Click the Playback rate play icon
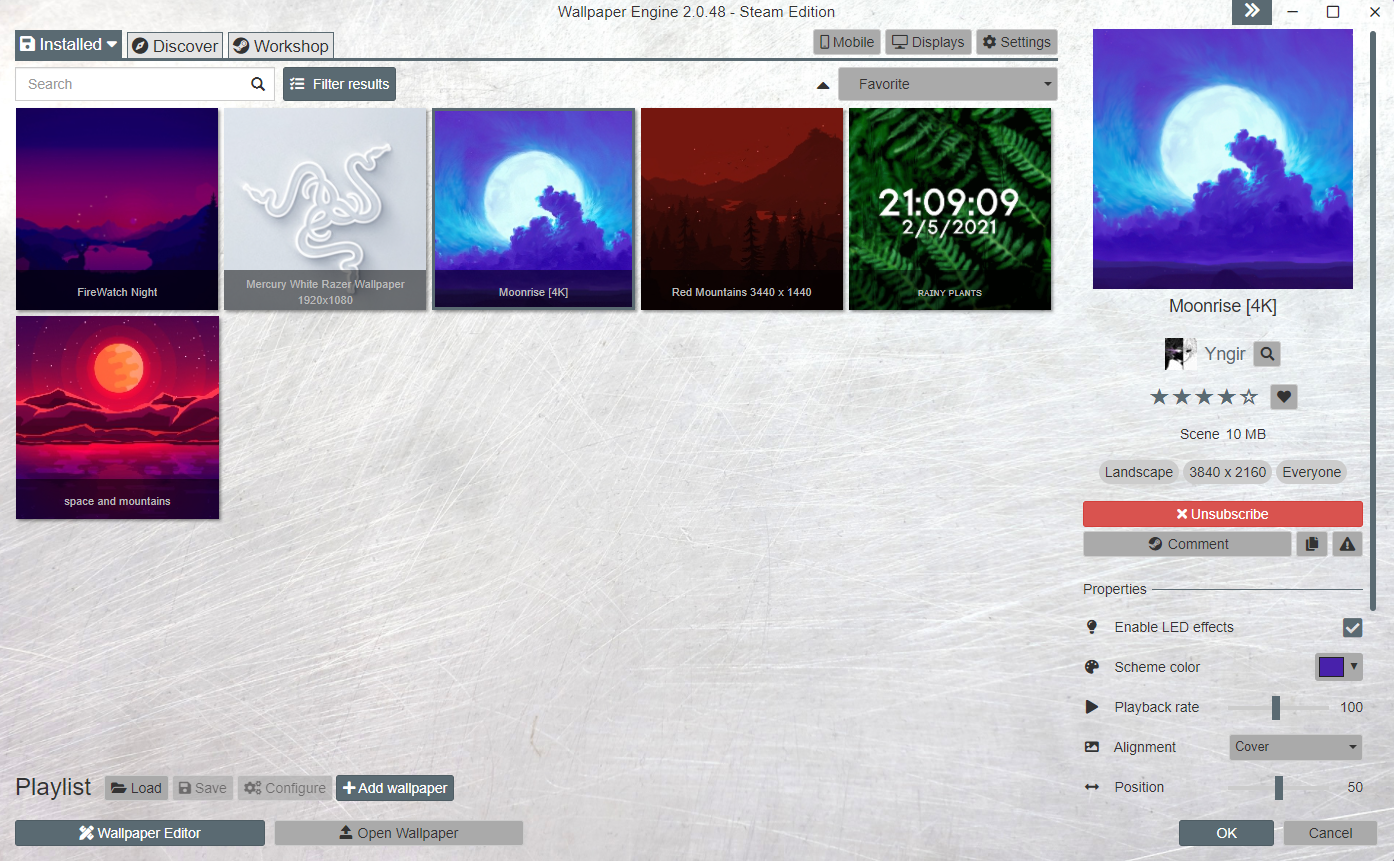 (1092, 707)
